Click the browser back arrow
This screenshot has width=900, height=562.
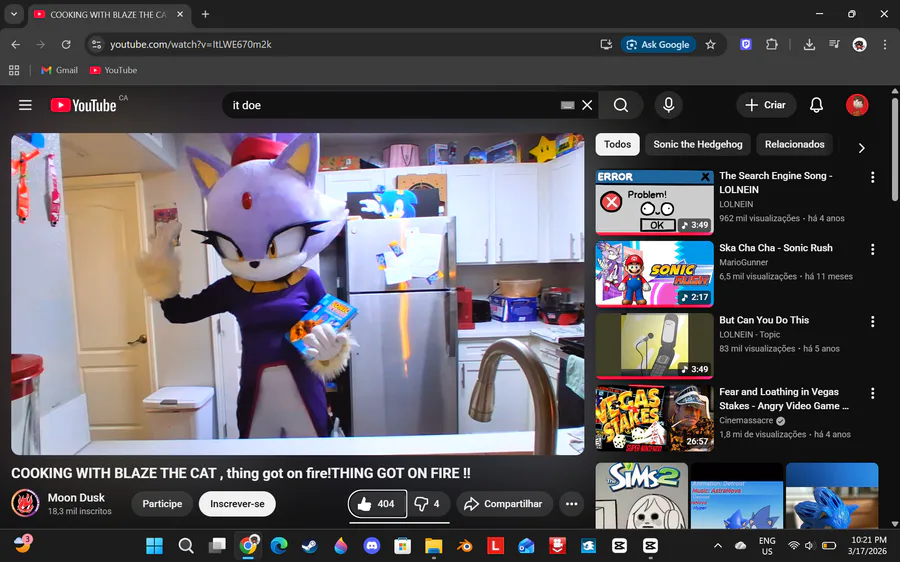click(x=15, y=44)
